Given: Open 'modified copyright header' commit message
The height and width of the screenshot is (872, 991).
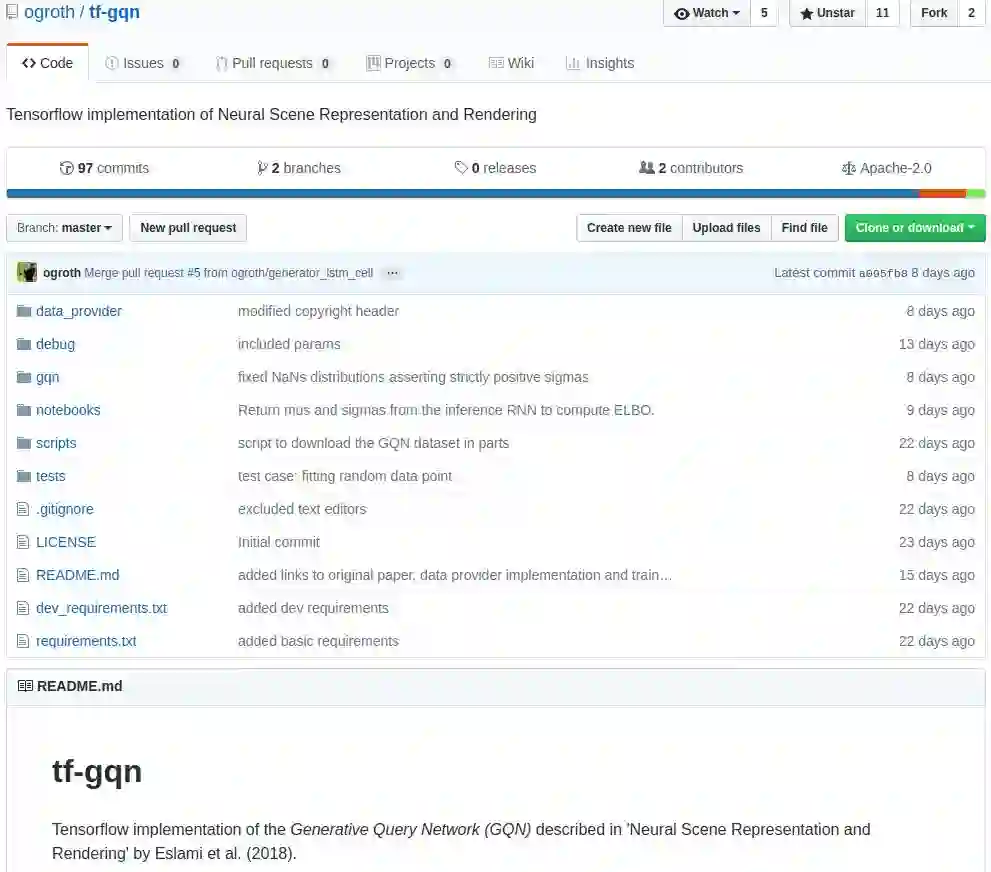Looking at the screenshot, I should 319,311.
